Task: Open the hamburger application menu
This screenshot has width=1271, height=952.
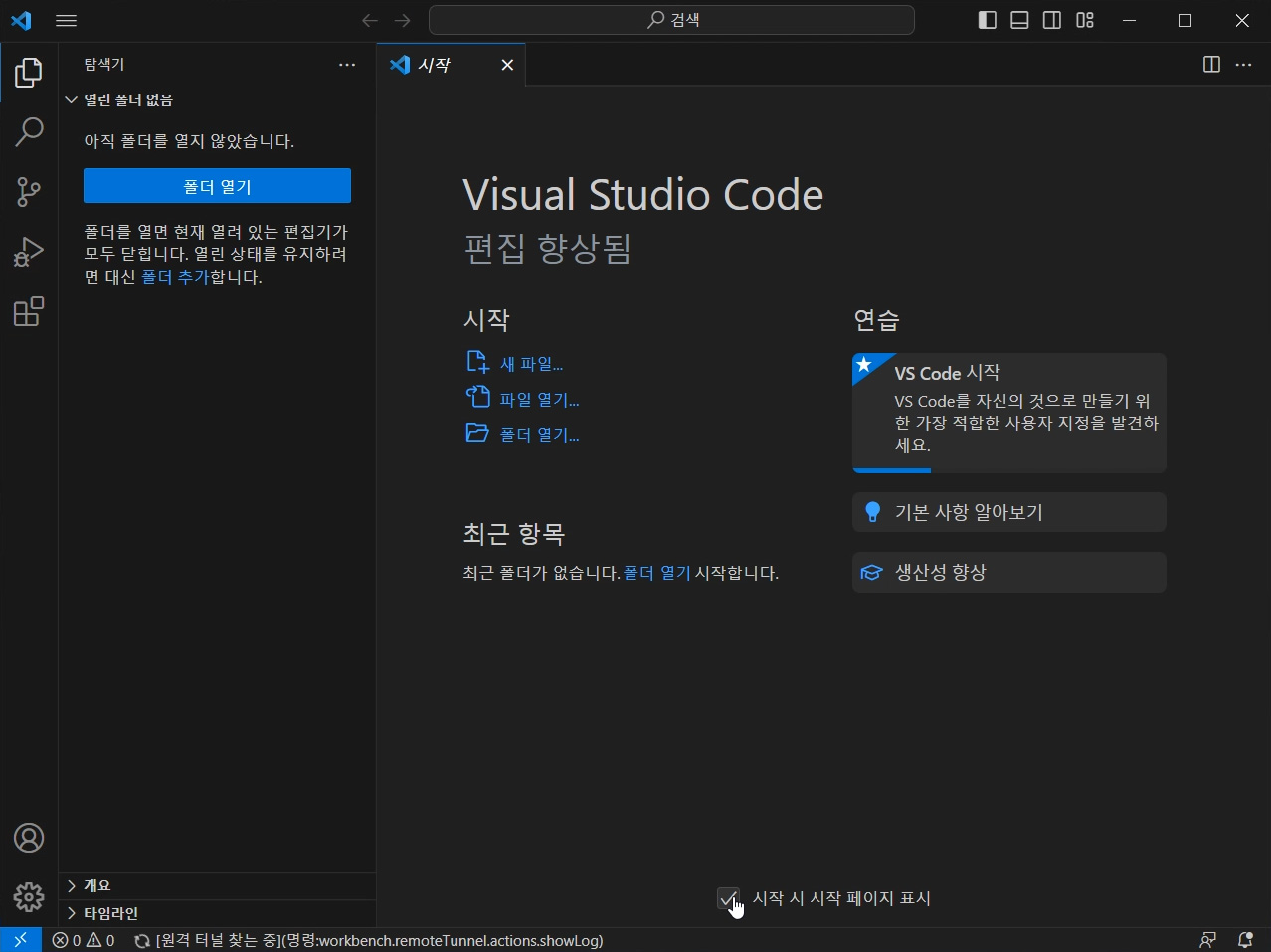Action: (67, 20)
